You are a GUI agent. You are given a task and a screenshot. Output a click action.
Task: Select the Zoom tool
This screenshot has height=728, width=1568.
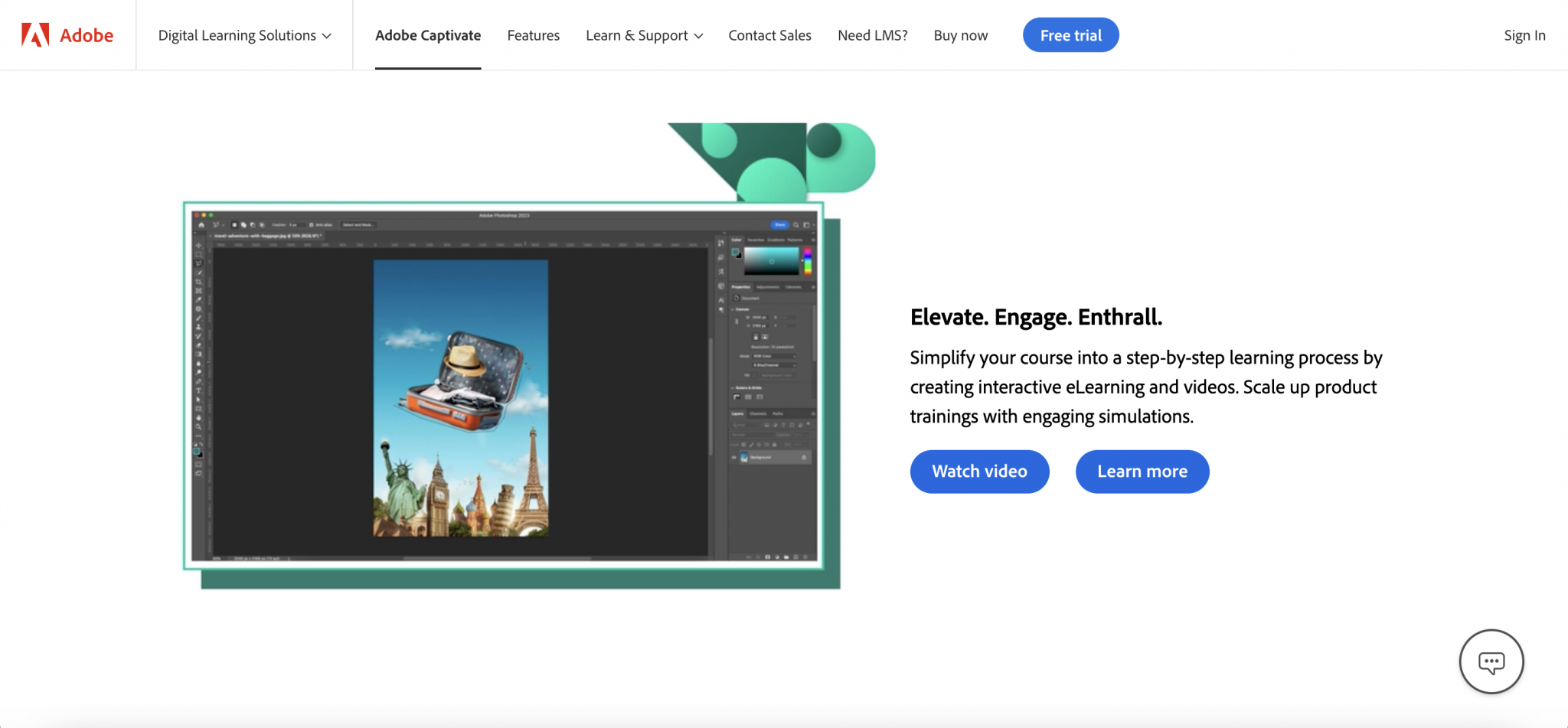(x=198, y=426)
